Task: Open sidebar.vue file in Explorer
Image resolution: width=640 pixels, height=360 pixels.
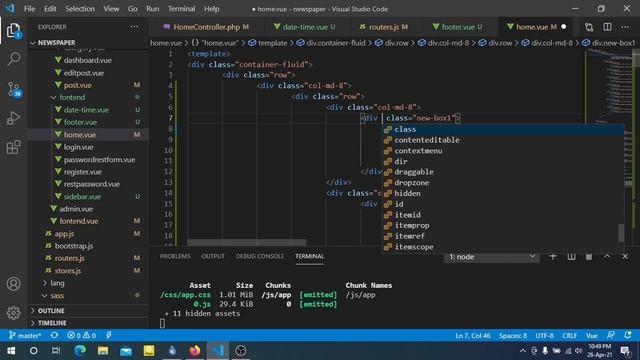Action: pos(82,197)
